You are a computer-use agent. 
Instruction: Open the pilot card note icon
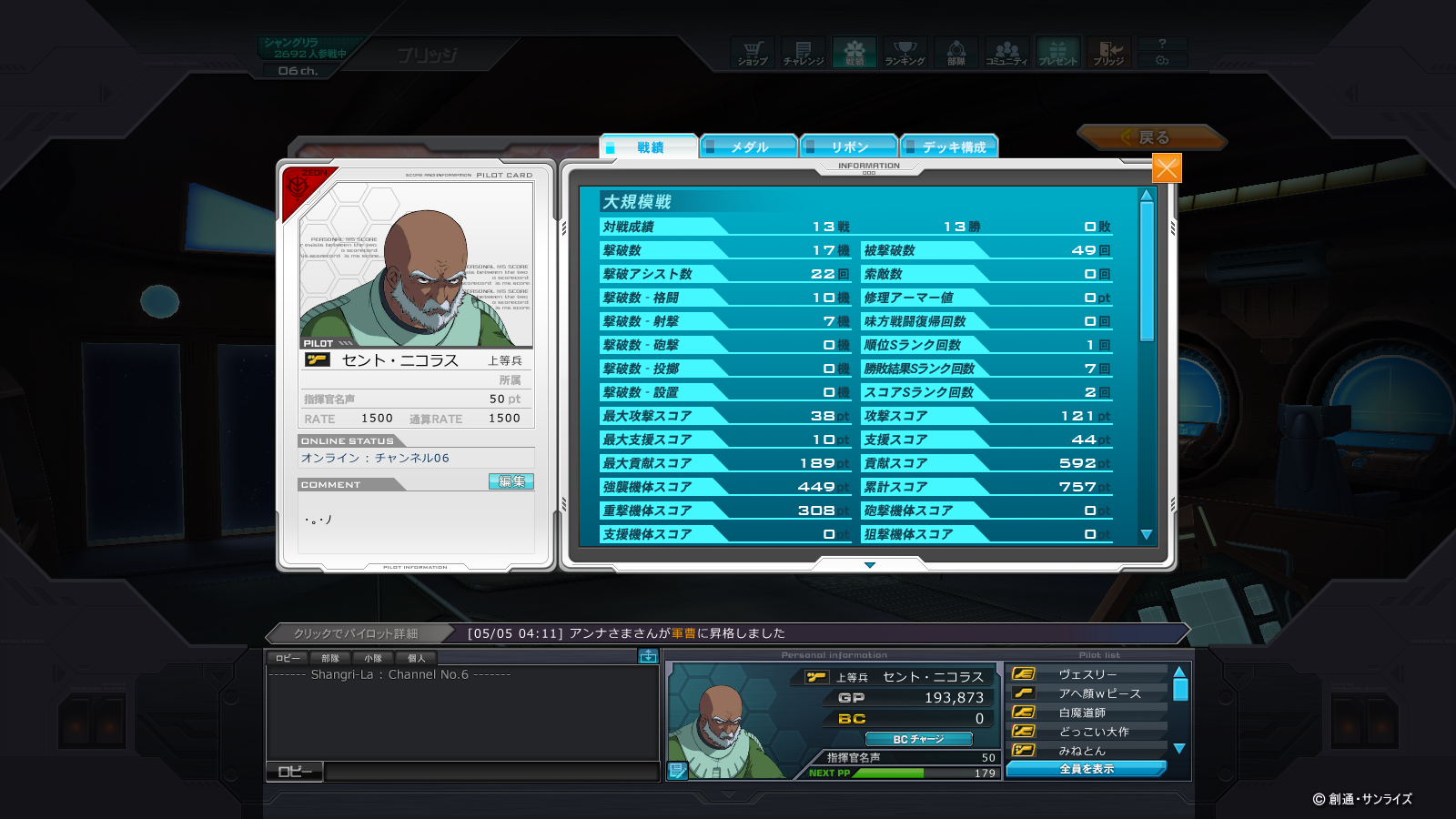(x=677, y=771)
